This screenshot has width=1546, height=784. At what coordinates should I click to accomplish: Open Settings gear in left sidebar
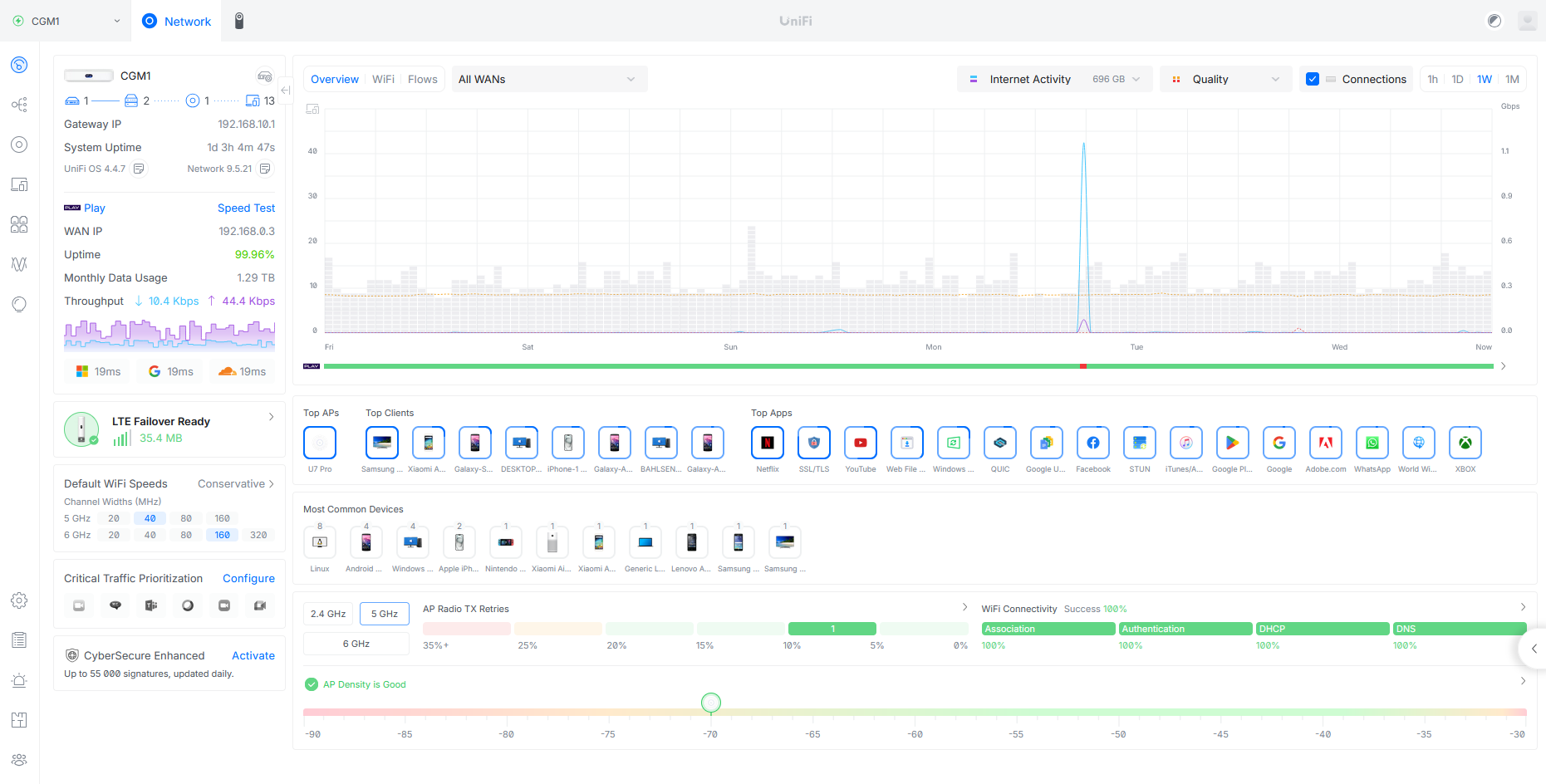[x=19, y=600]
